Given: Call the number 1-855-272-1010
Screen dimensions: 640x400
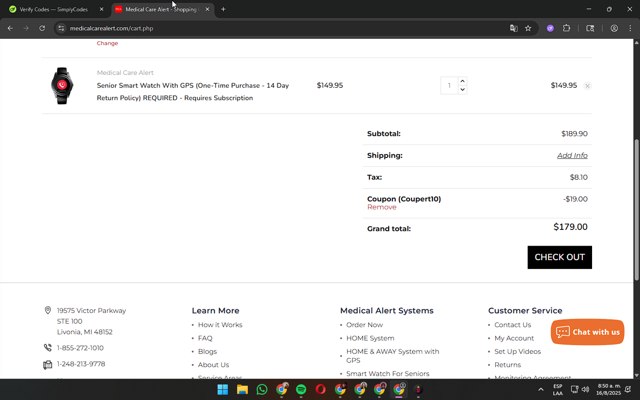Looking at the screenshot, I should click(x=80, y=348).
